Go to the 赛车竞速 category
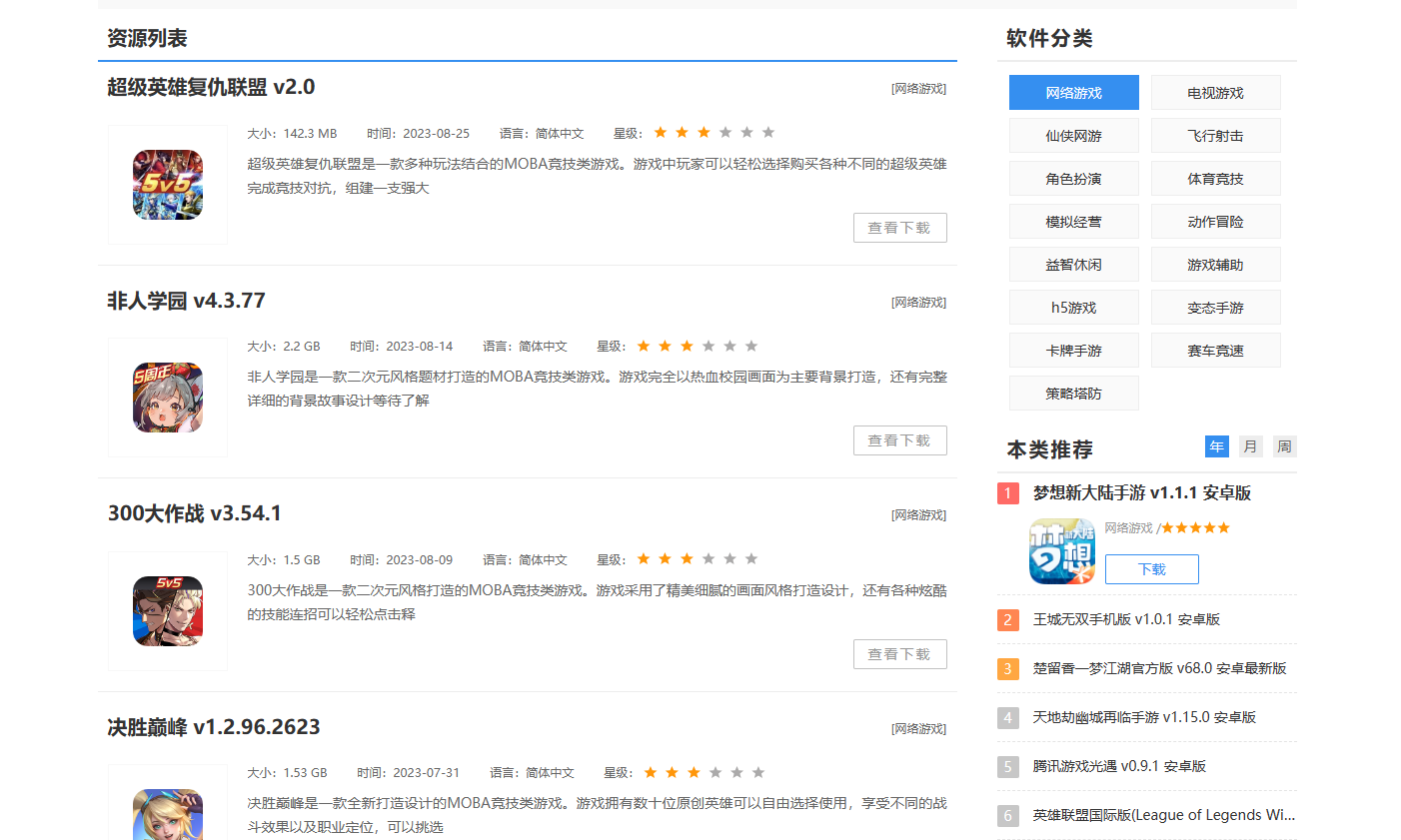The height and width of the screenshot is (840, 1401). (x=1215, y=351)
